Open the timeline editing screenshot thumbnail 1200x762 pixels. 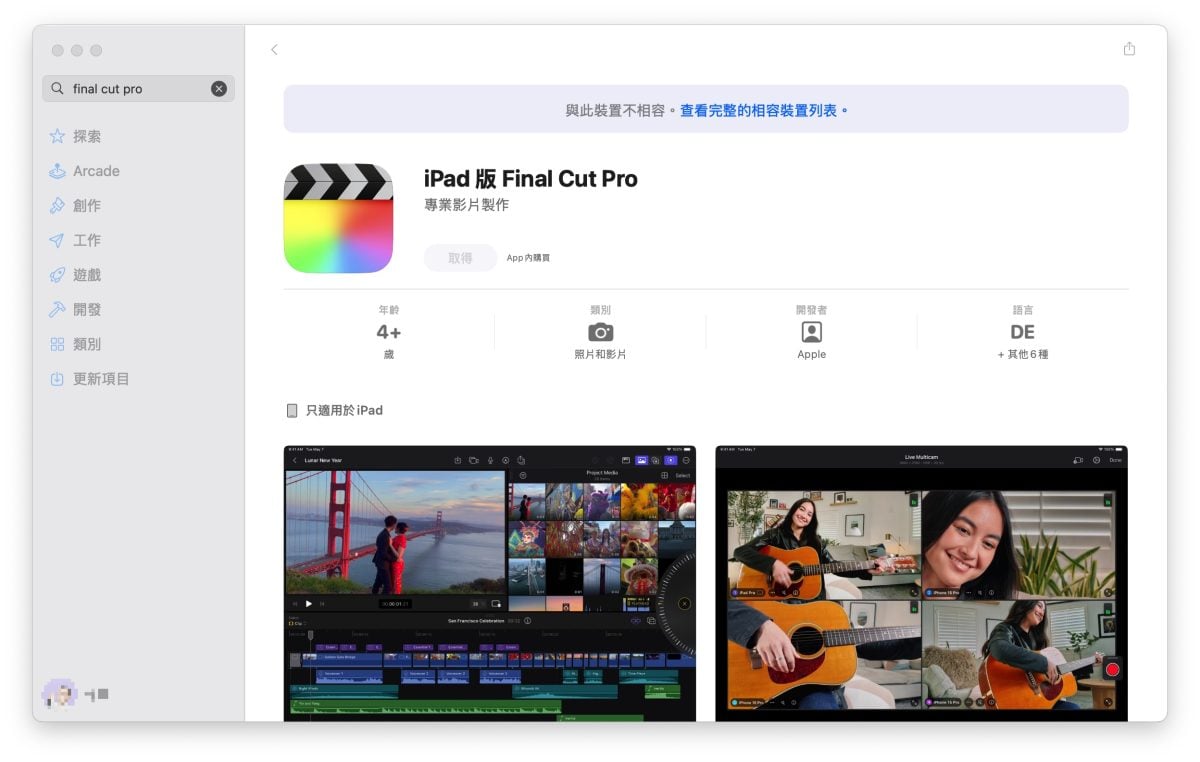[490, 583]
